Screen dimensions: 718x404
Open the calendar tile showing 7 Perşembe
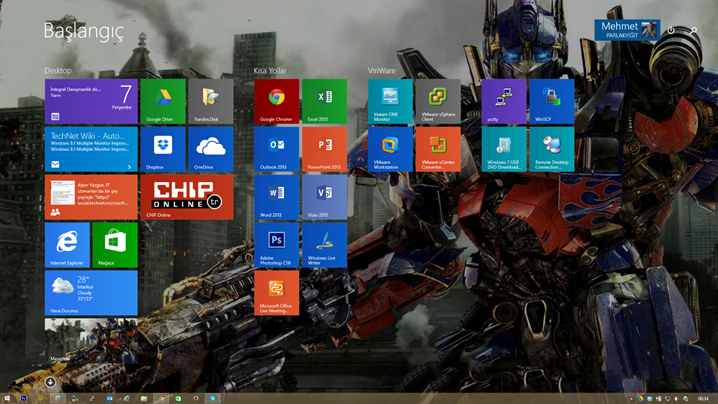(x=91, y=101)
